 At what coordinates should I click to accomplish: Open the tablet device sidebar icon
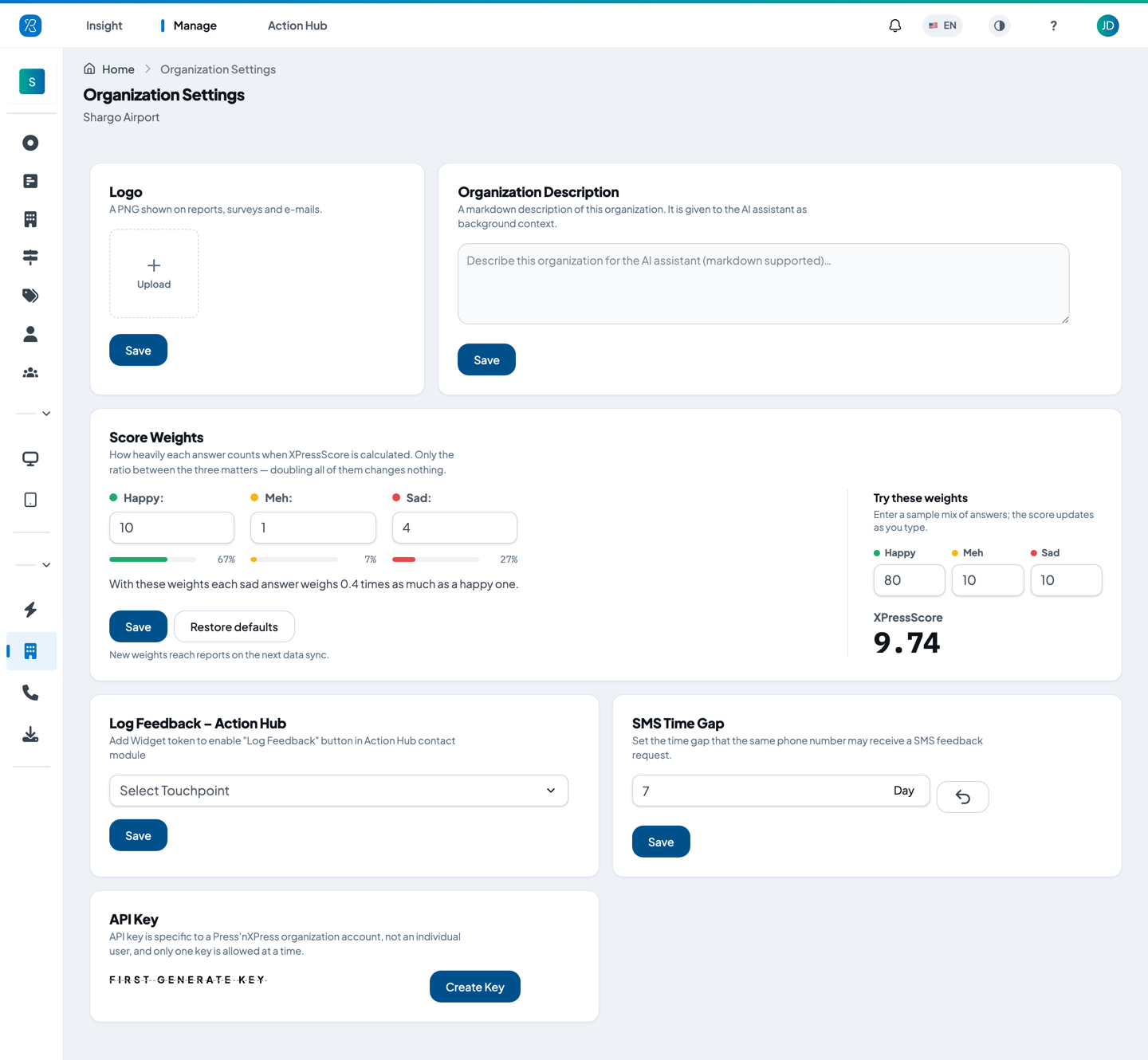click(30, 500)
